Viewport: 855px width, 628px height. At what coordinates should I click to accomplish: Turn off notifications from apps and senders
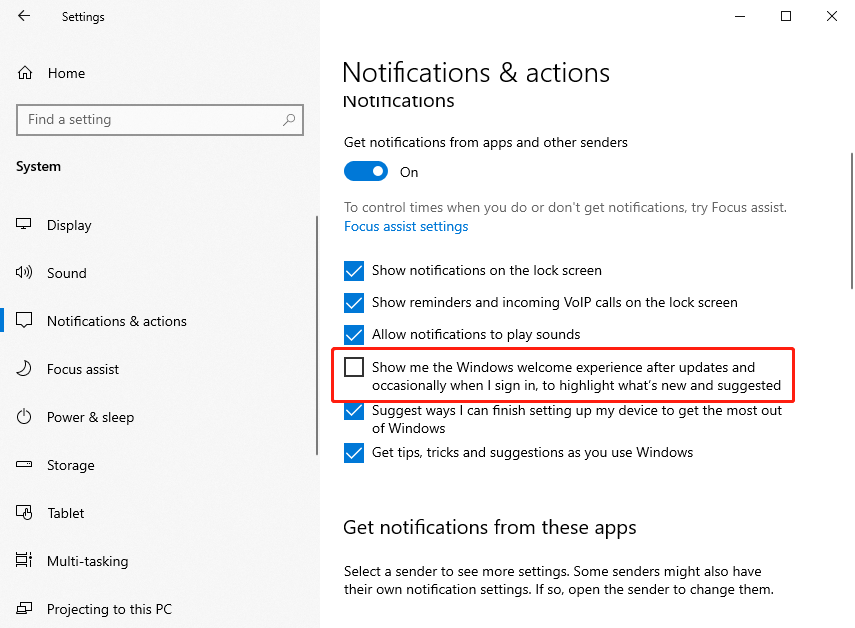click(x=366, y=171)
